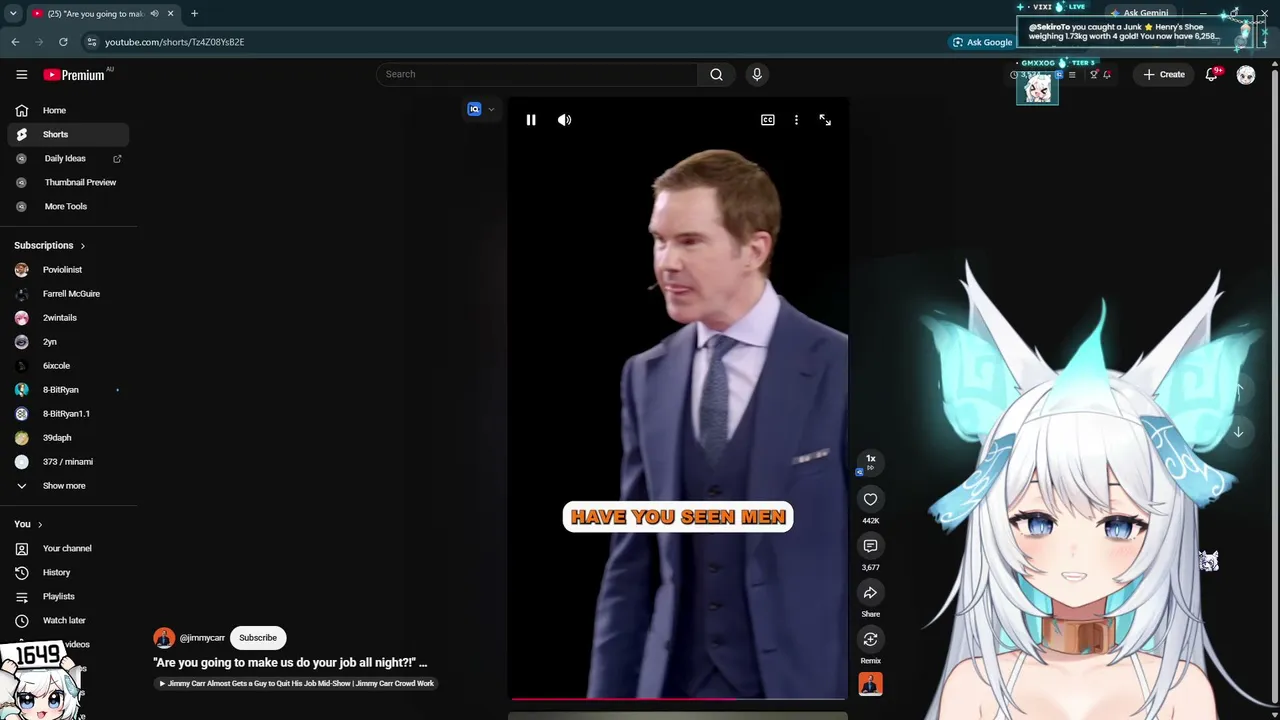Share this Short
This screenshot has height=720, width=1280.
click(870, 593)
